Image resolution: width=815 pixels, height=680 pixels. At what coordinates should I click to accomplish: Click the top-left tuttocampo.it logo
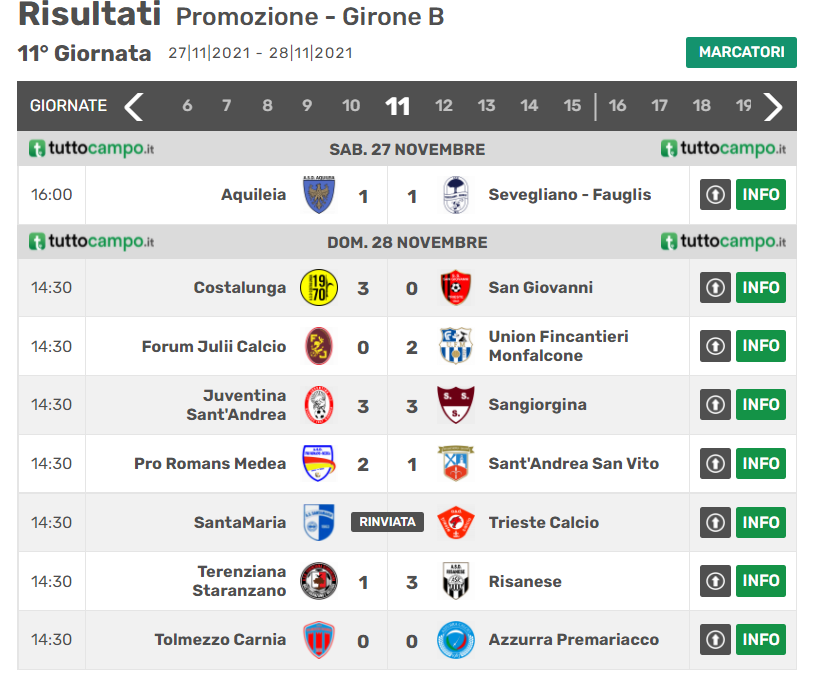tap(92, 149)
